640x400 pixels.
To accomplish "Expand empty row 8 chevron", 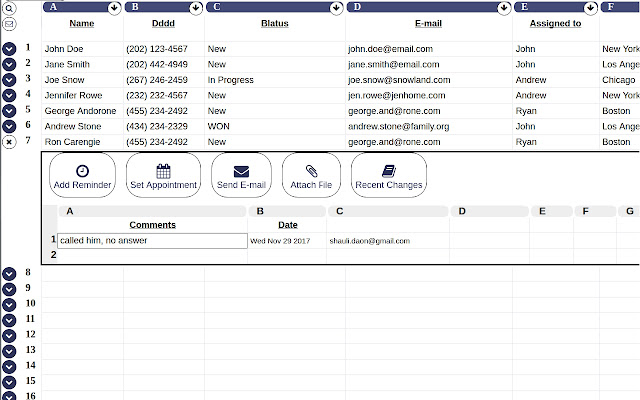I will [x=9, y=273].
